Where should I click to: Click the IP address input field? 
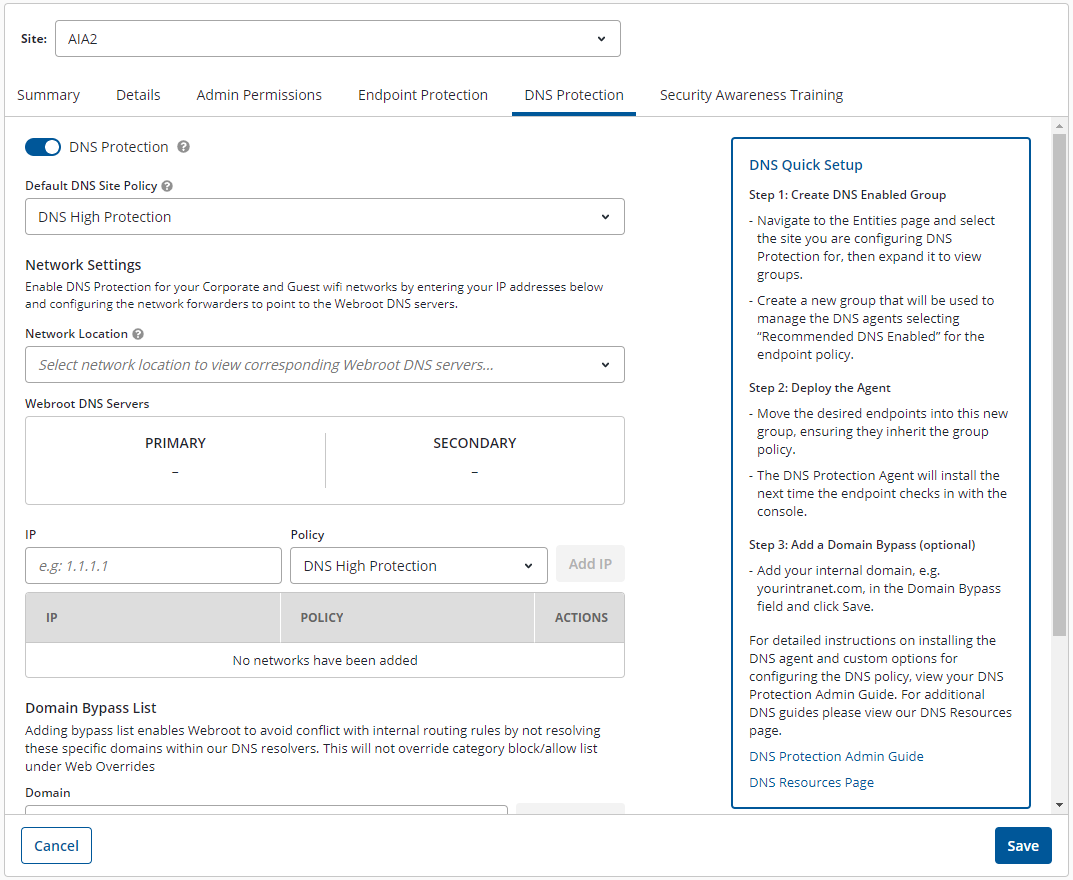153,566
